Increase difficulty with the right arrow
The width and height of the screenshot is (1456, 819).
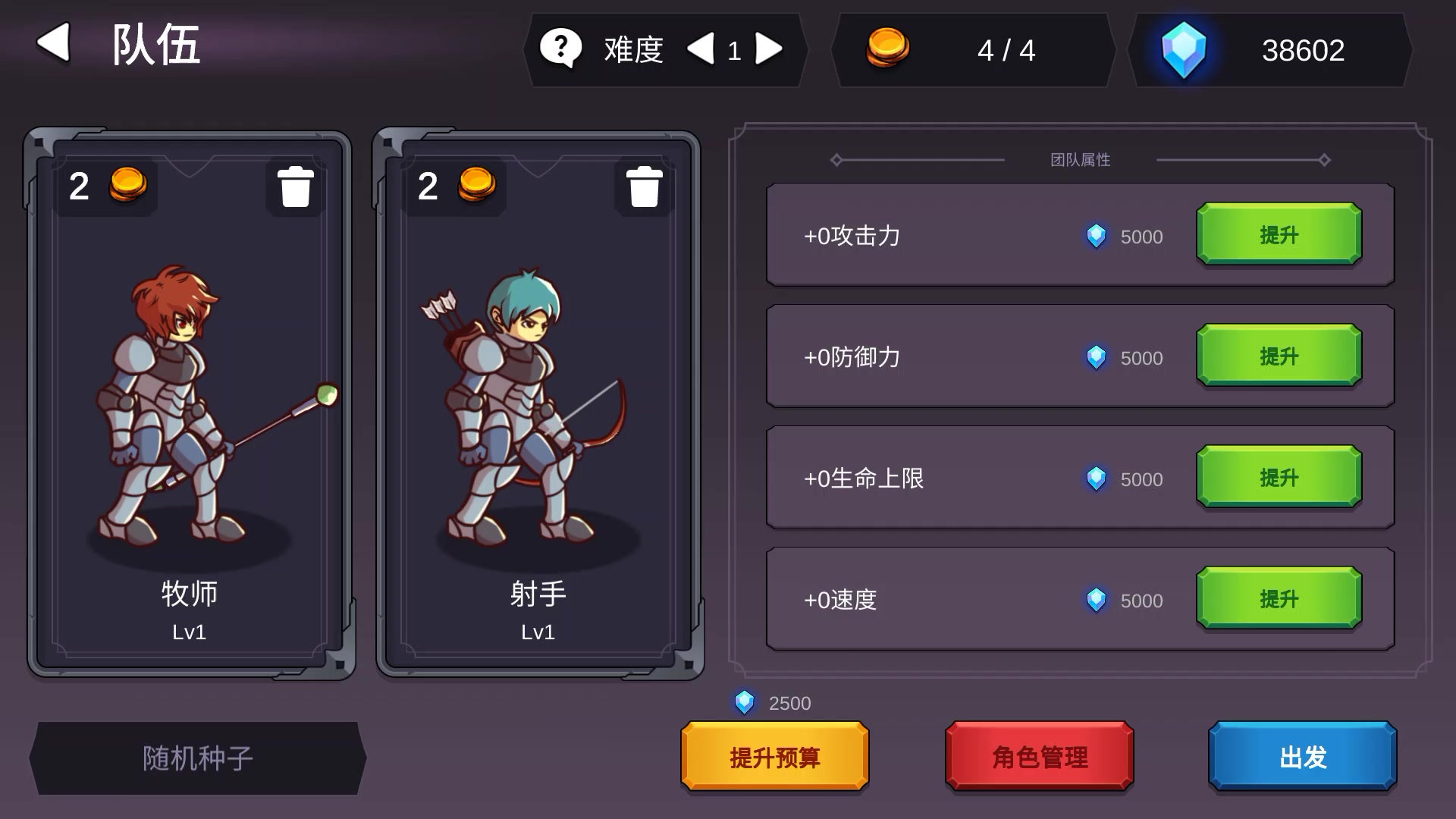[x=769, y=49]
